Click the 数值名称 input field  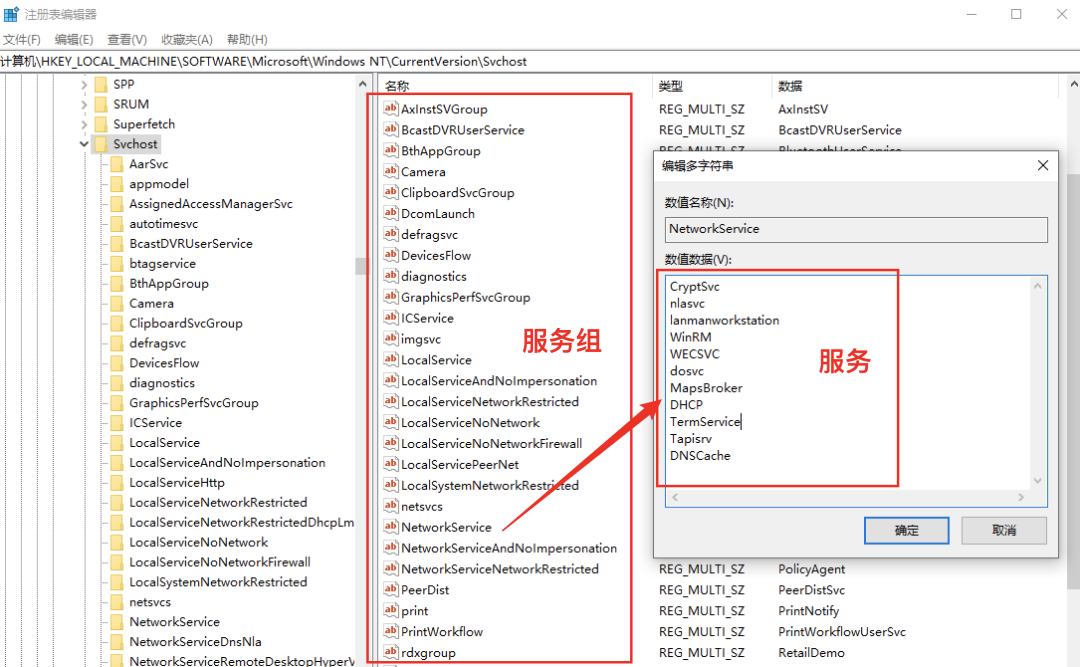click(856, 229)
